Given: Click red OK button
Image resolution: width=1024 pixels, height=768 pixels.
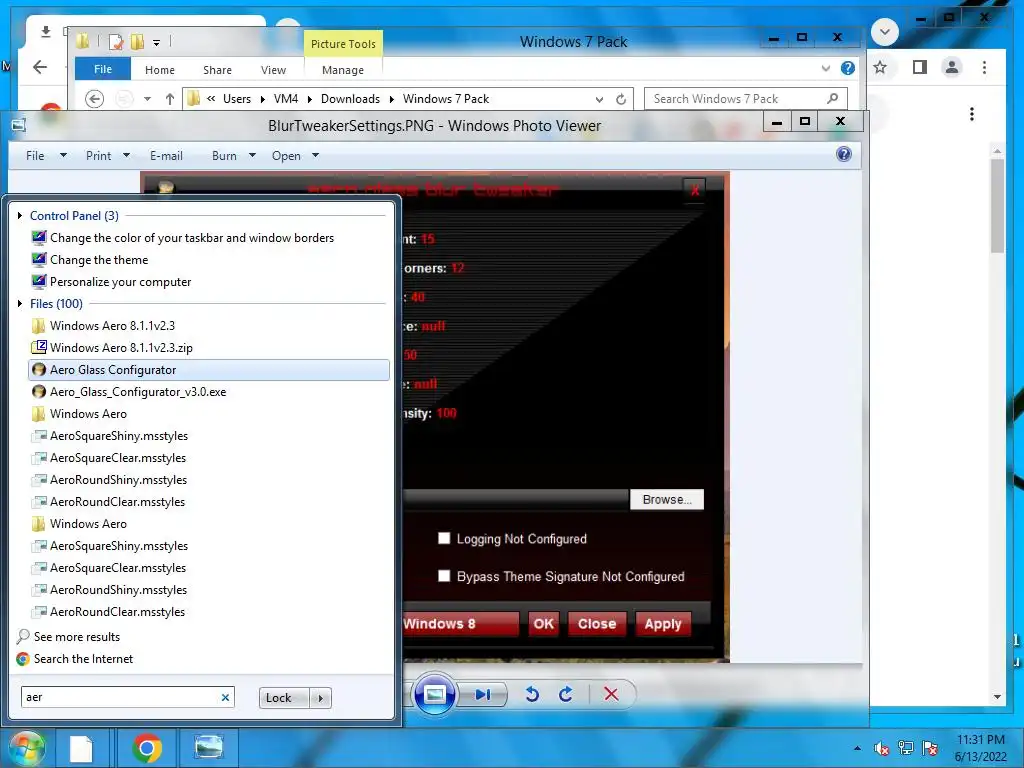Looking at the screenshot, I should [x=543, y=624].
